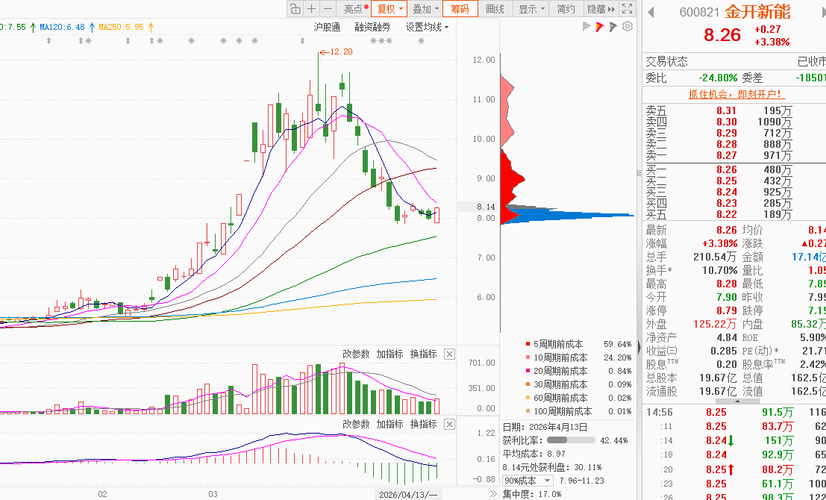The height and width of the screenshot is (500, 826).
Task: Click 平均成本 8.97 text
Action: (535, 454)
